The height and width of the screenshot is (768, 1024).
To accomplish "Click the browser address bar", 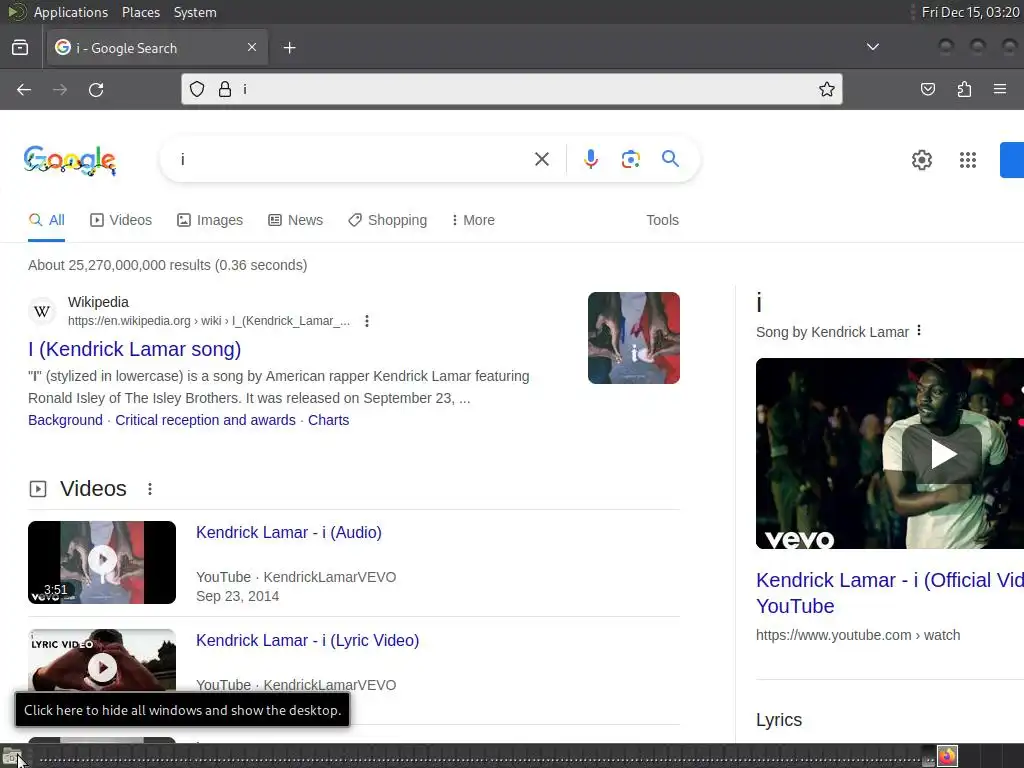I will click(511, 89).
